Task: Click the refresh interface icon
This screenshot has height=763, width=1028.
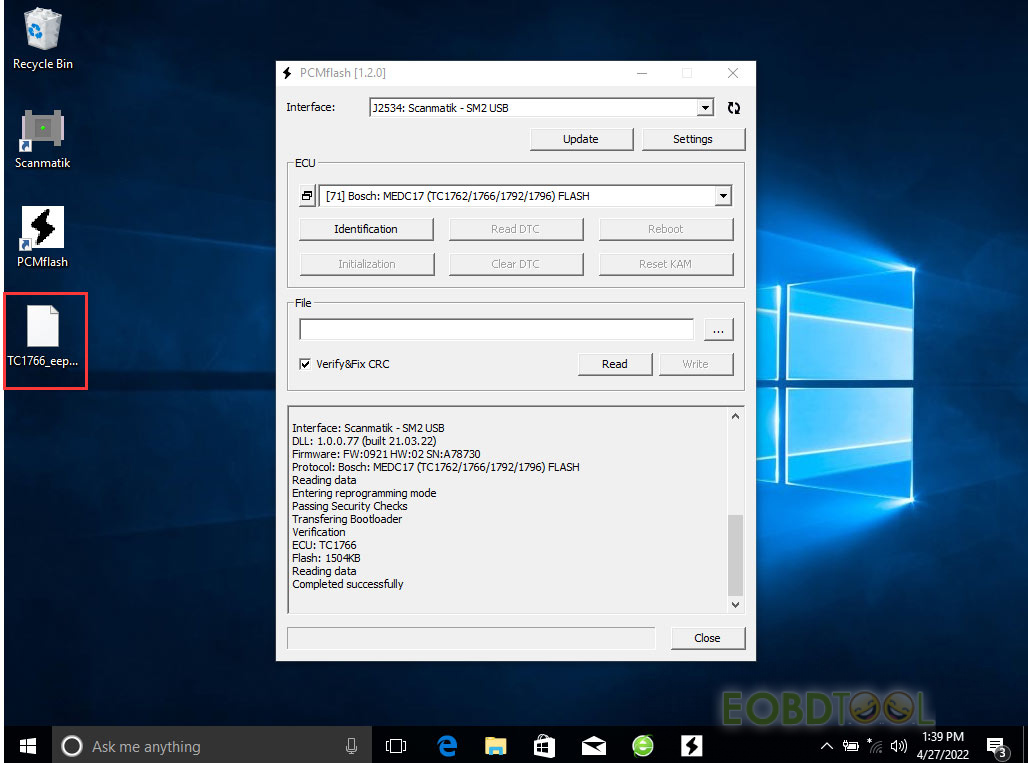Action: click(x=734, y=108)
